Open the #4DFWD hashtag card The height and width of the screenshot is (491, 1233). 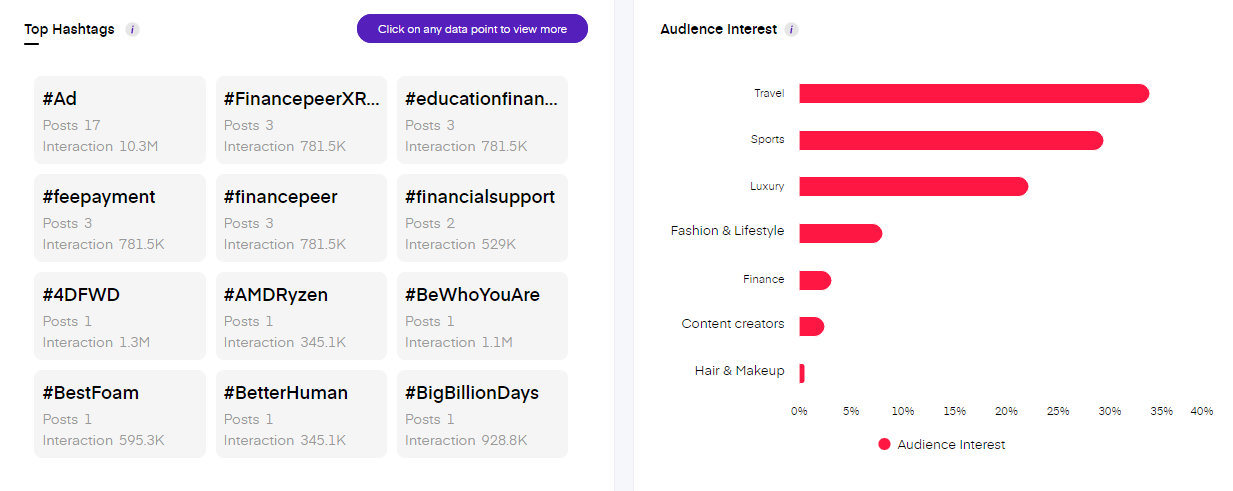click(x=120, y=316)
